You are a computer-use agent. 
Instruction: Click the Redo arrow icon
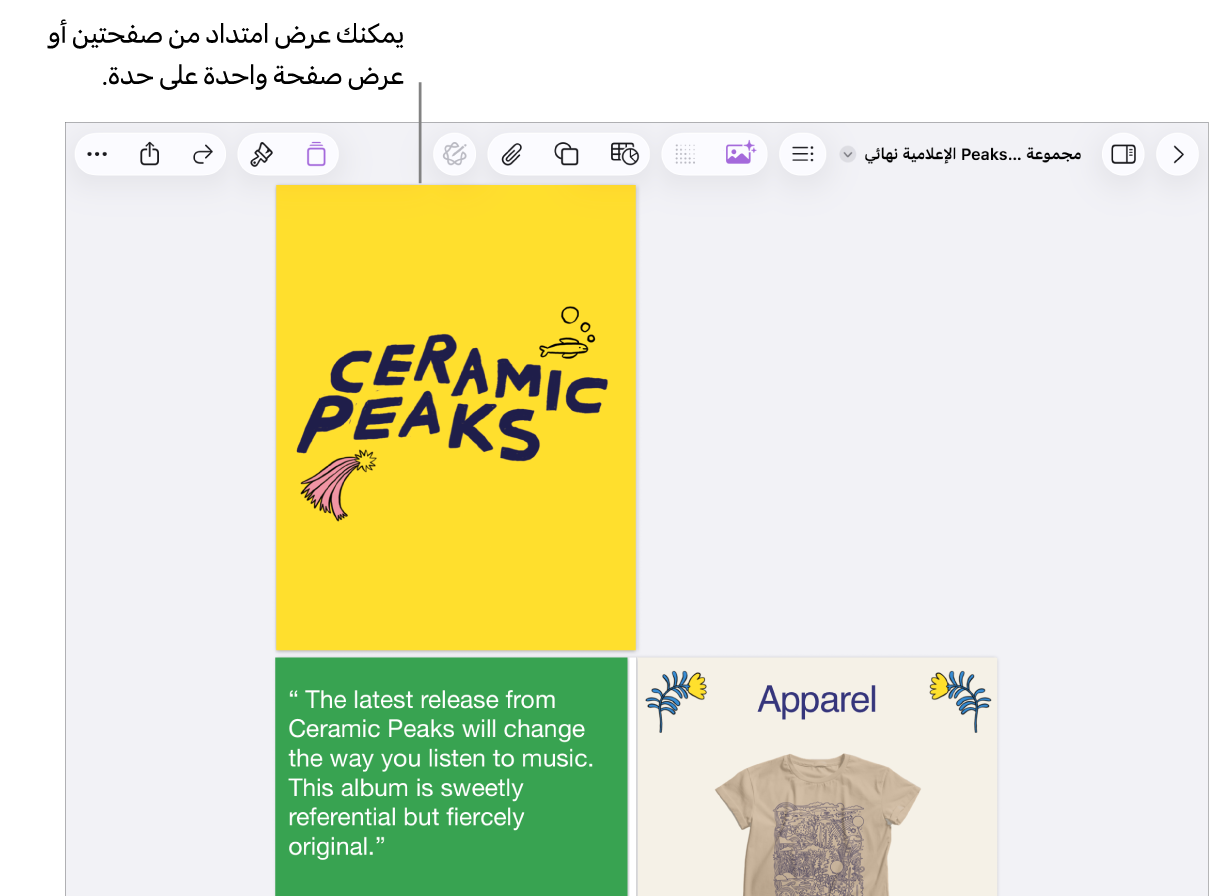(x=203, y=154)
